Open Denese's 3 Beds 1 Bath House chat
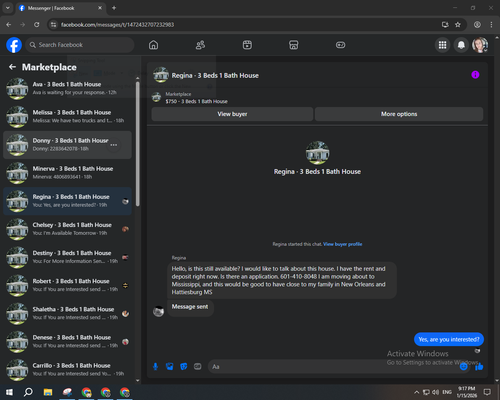500x400 pixels. coord(68,342)
